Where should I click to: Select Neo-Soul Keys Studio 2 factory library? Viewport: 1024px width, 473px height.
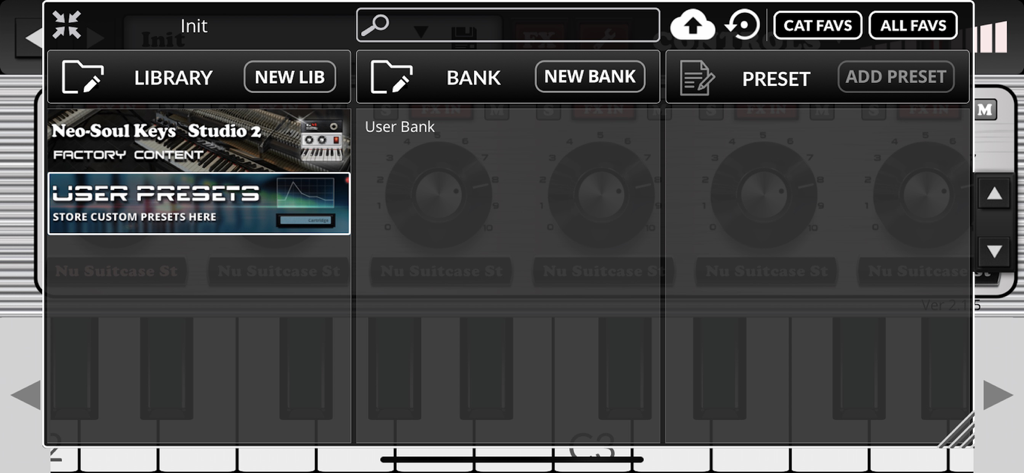coord(199,140)
